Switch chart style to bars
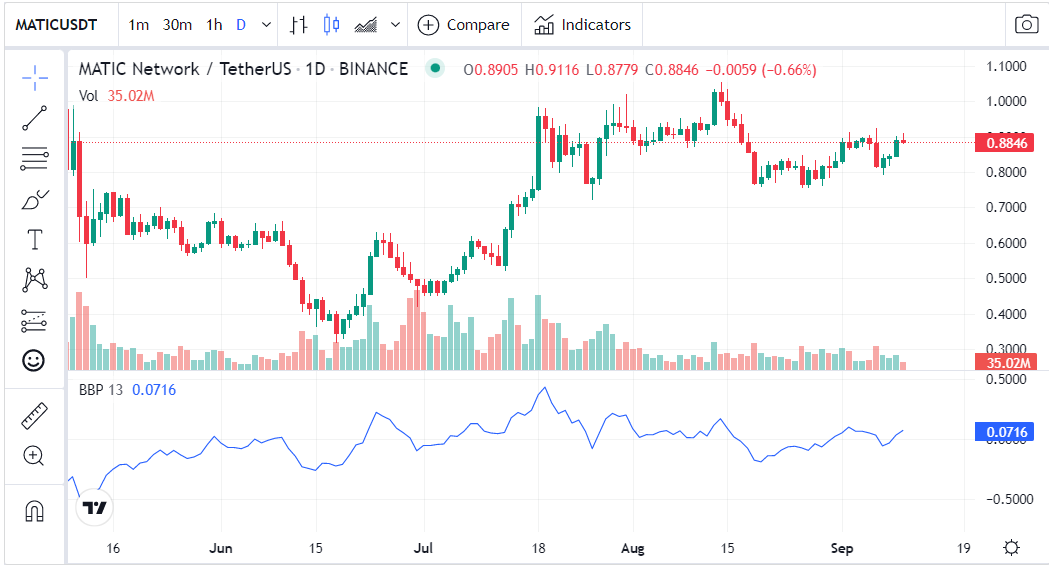Viewport: 1059px width, 570px height. click(299, 25)
